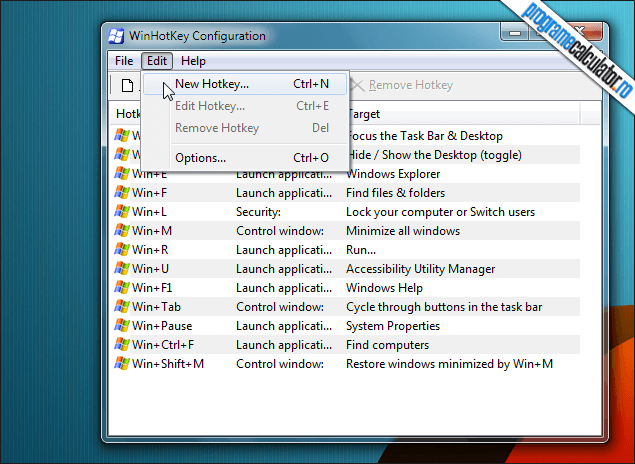Choose Remove Hotkey Del menu entry
The width and height of the screenshot is (635, 464).
[245, 128]
